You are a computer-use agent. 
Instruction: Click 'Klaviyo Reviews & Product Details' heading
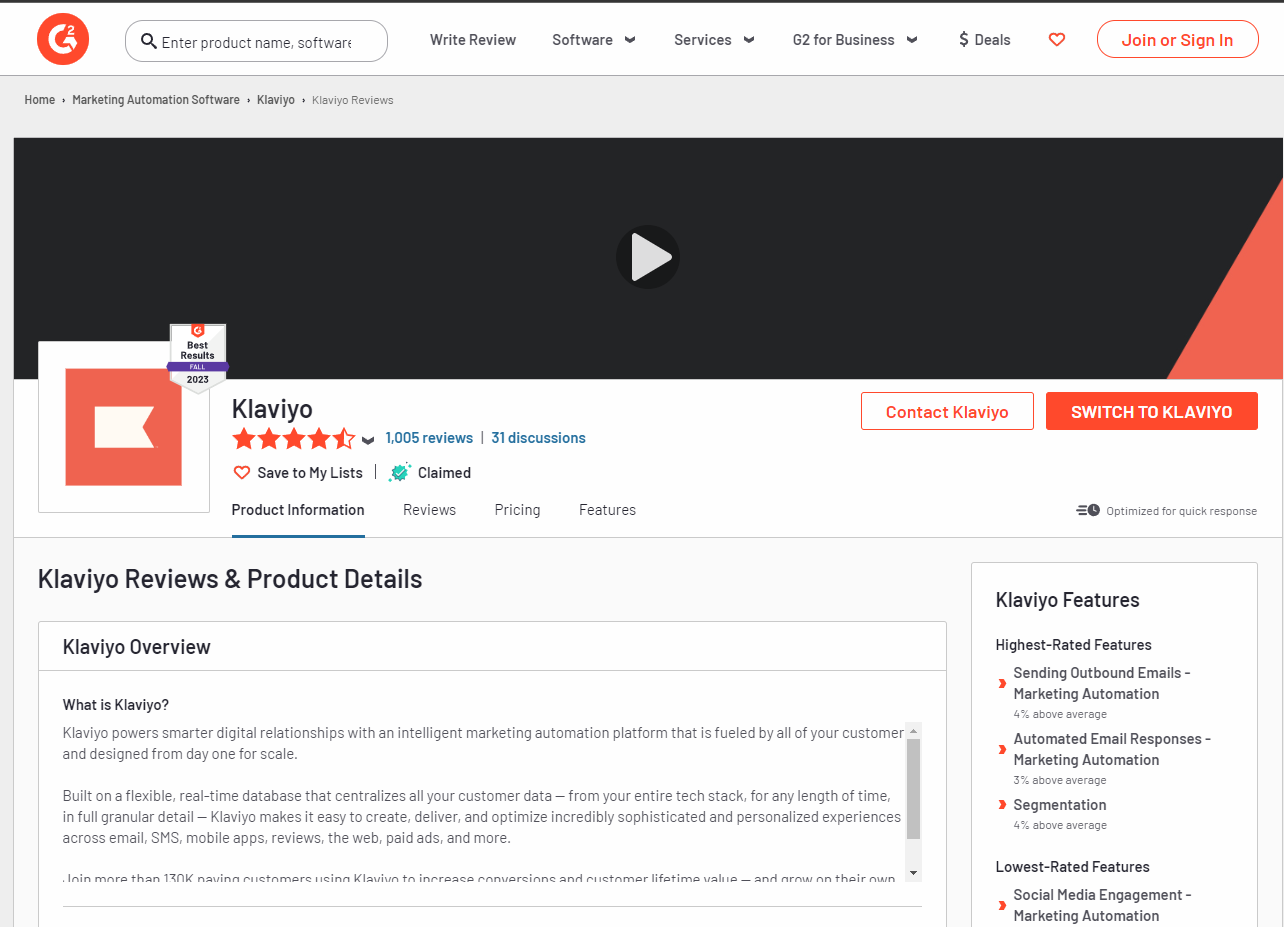[230, 579]
